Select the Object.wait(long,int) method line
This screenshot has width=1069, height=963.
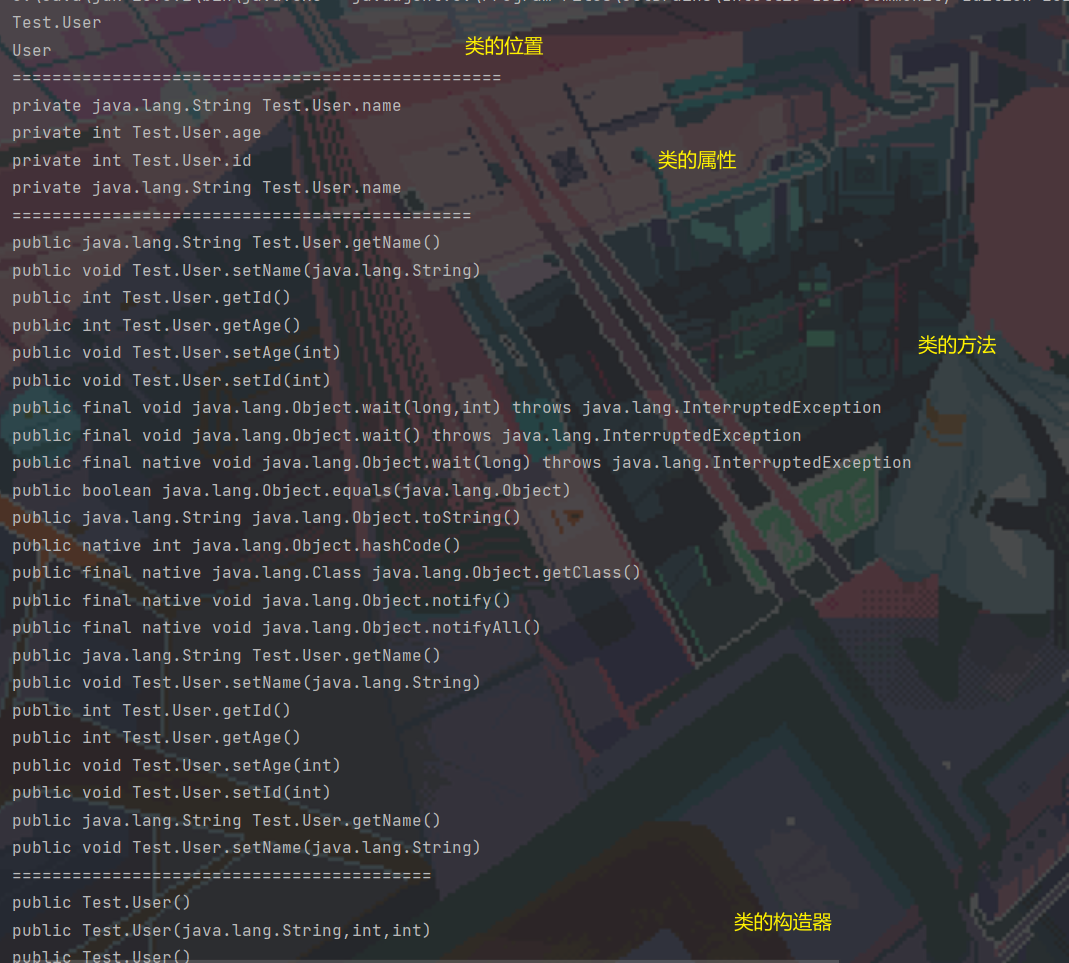click(x=447, y=408)
